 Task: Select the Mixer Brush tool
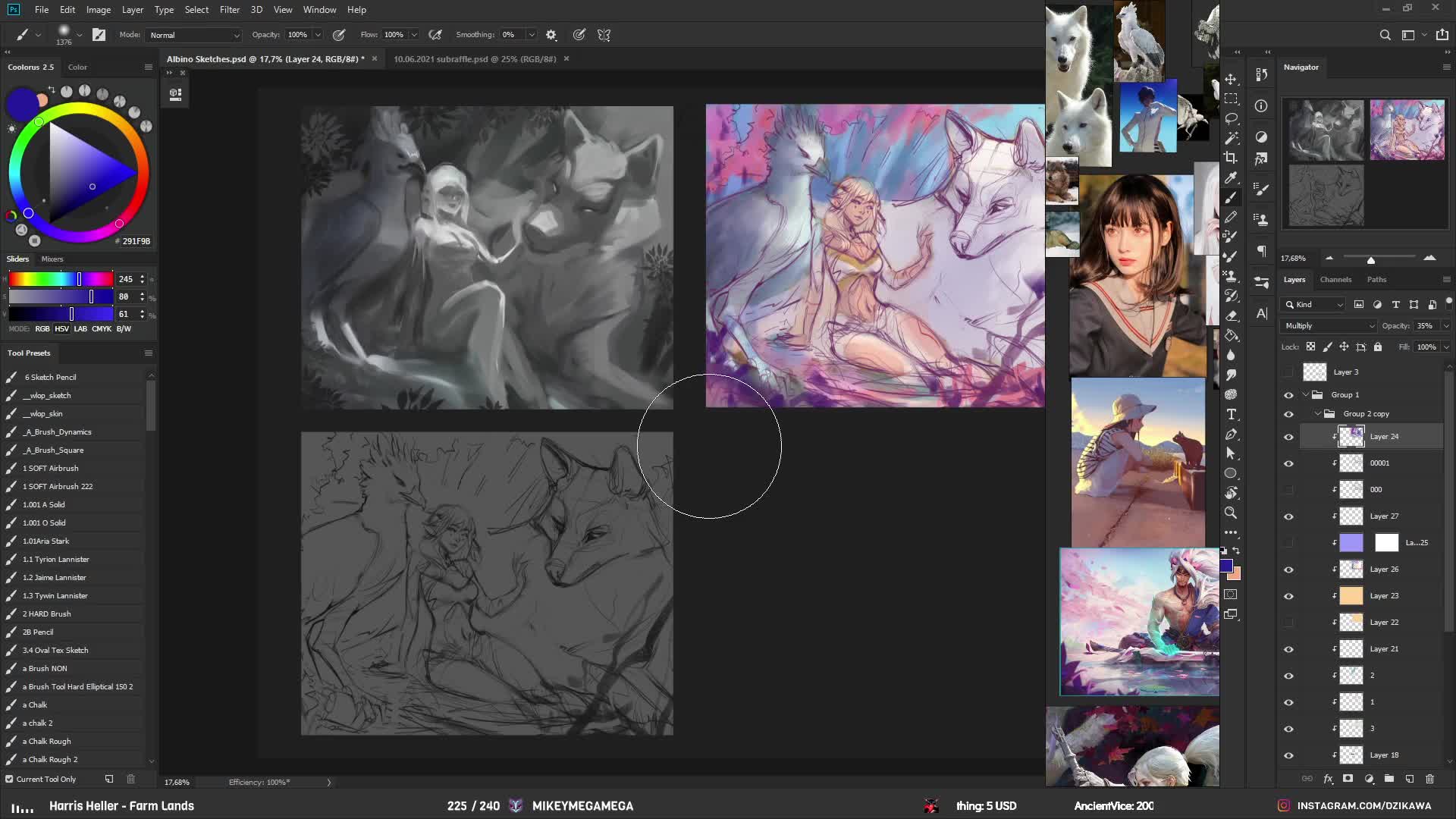1231,256
